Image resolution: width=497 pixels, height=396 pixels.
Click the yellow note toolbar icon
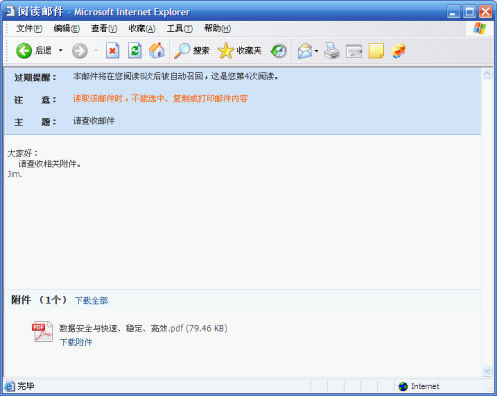point(376,51)
